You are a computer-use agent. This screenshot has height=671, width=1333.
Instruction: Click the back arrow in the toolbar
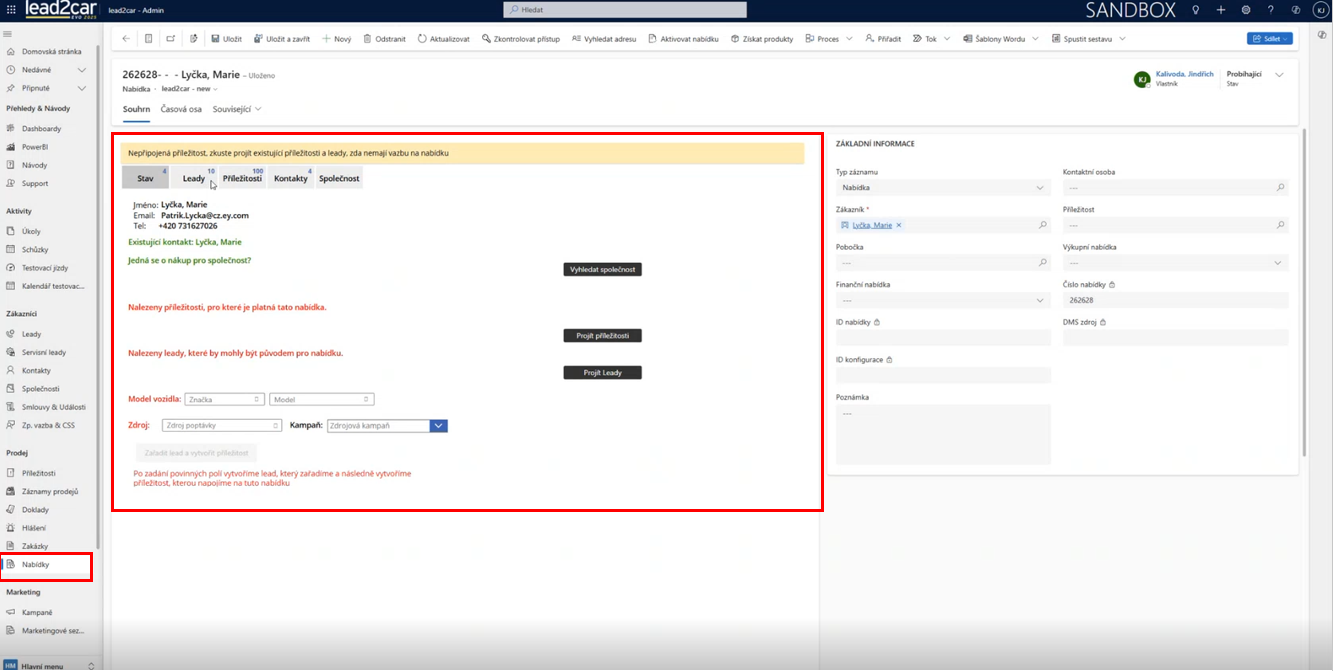[x=126, y=39]
